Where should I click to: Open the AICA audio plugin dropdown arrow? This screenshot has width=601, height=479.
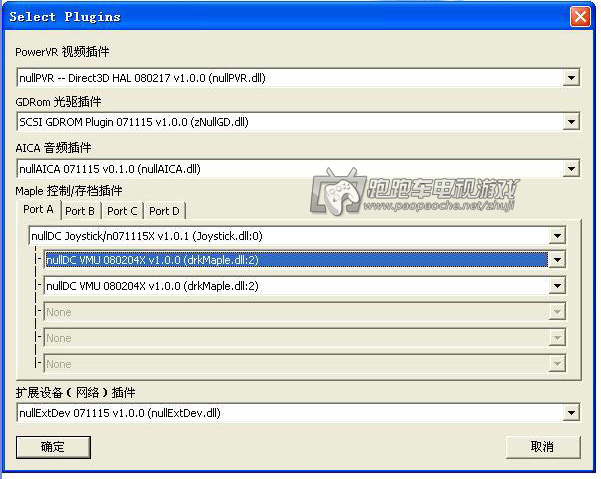coord(571,169)
